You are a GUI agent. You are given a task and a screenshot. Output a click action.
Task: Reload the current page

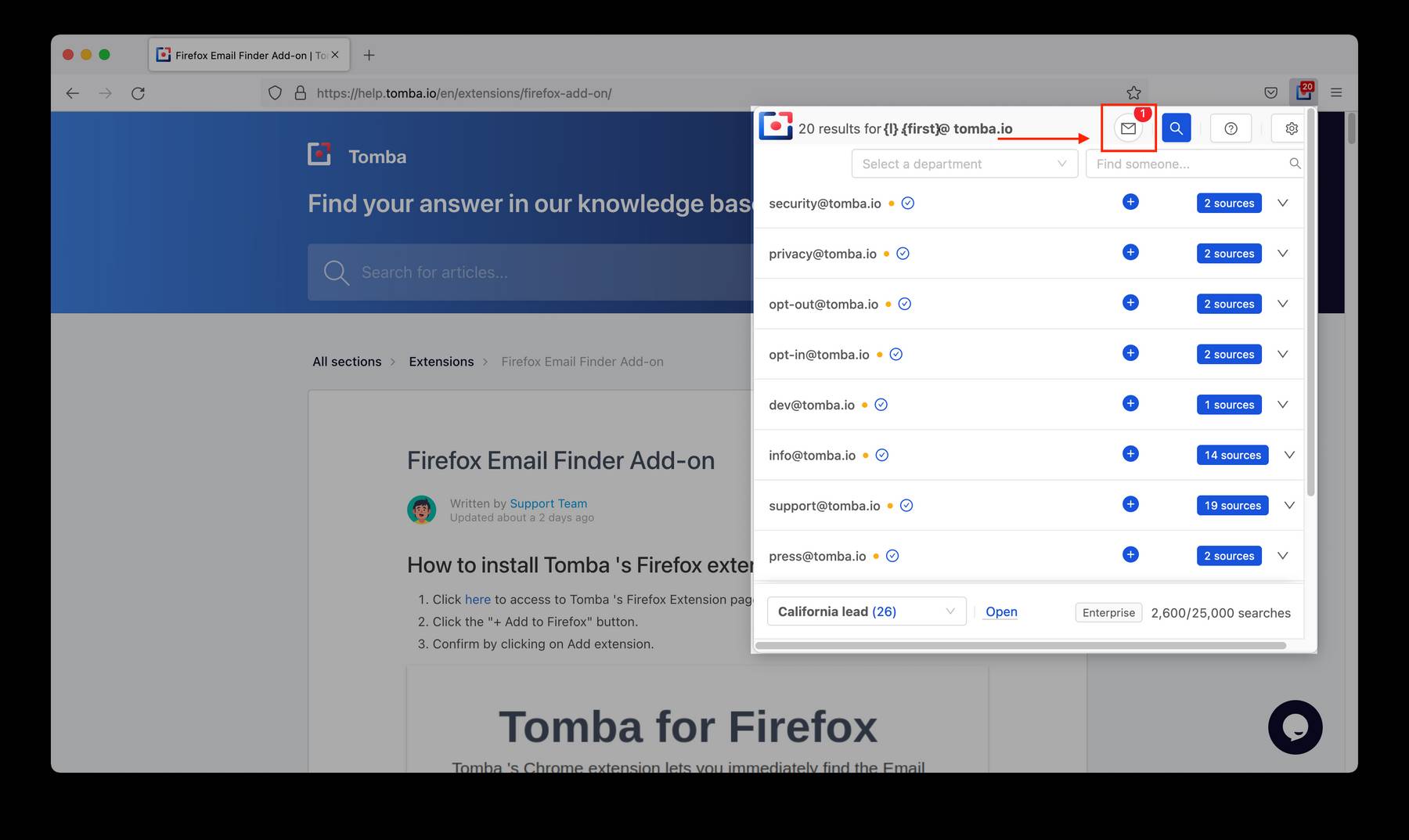(138, 93)
